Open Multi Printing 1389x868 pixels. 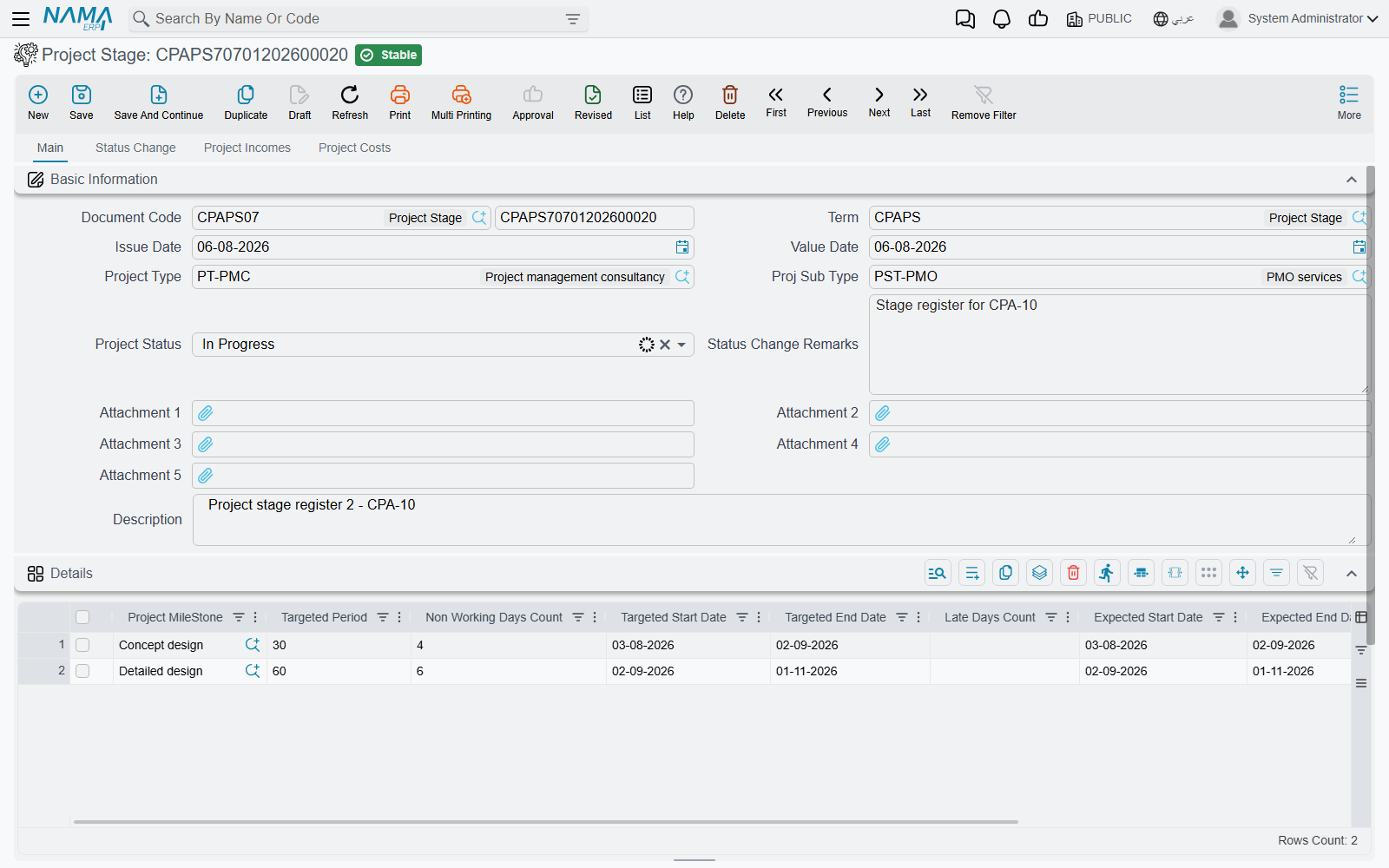(461, 102)
